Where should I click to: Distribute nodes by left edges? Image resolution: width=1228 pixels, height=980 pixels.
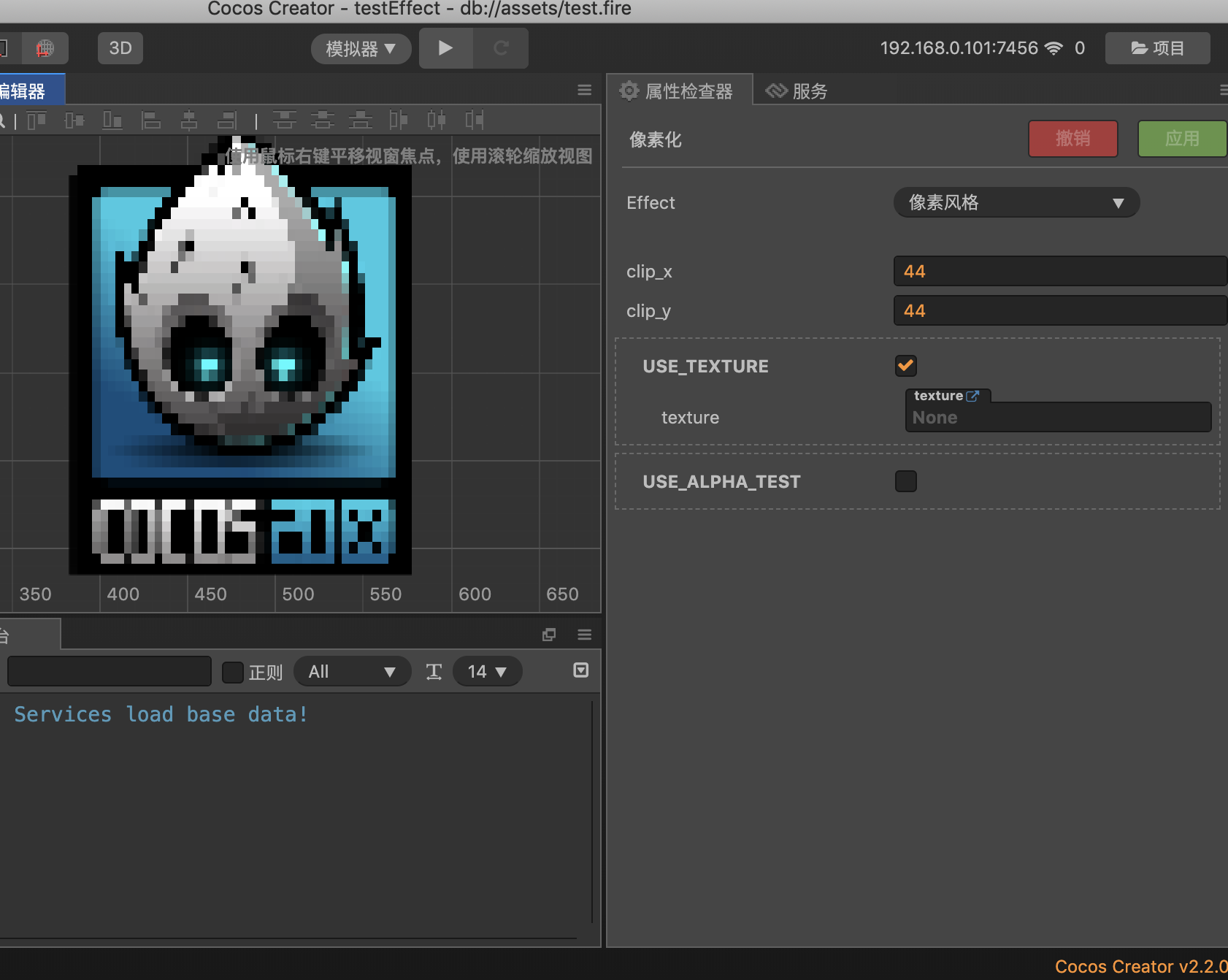click(399, 120)
